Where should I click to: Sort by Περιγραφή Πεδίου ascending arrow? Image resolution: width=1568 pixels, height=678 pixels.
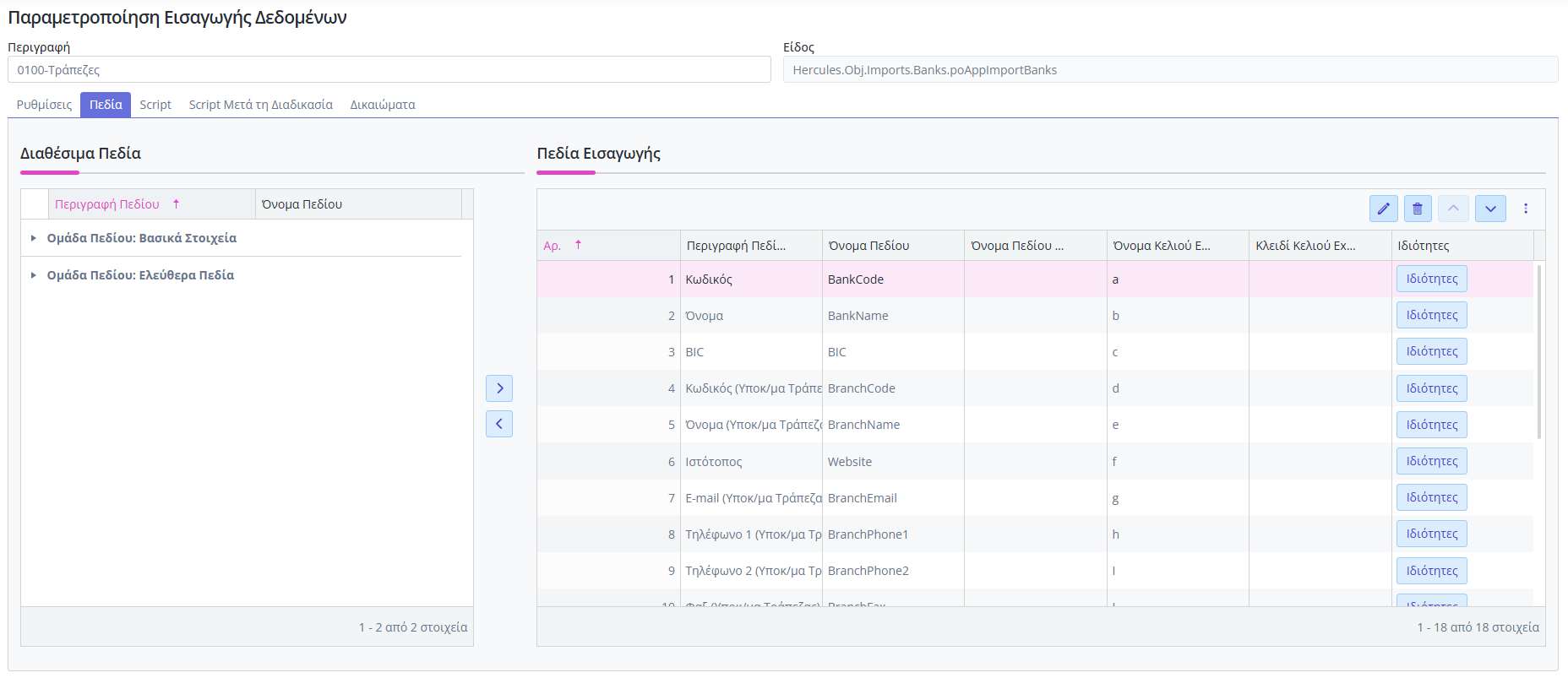point(177,204)
